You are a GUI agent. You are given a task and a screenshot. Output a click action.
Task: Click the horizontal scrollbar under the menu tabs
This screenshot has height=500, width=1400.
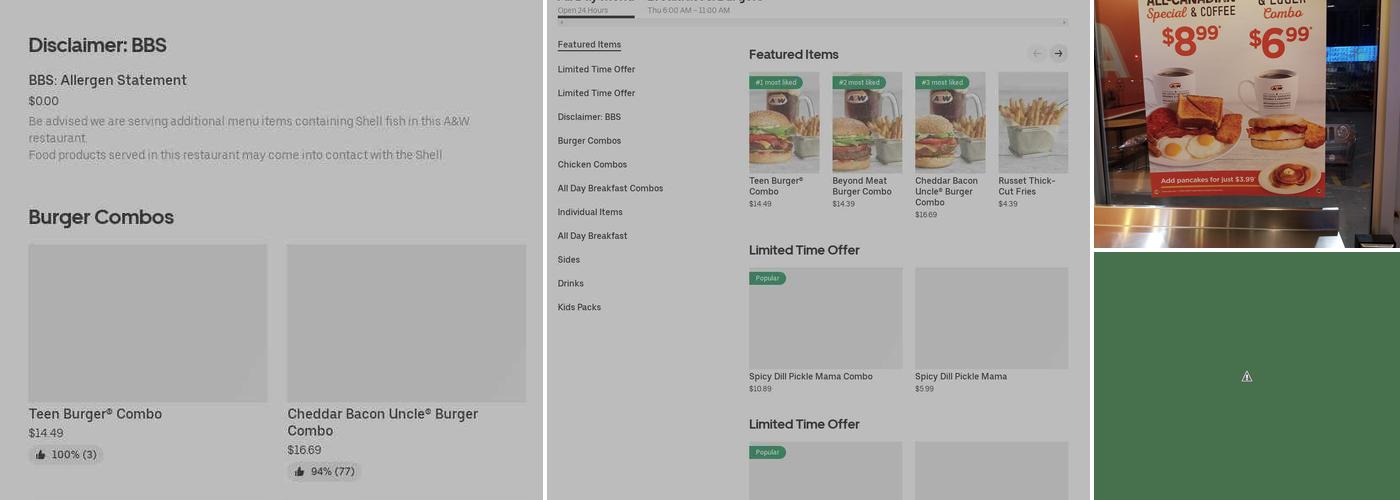812,22
